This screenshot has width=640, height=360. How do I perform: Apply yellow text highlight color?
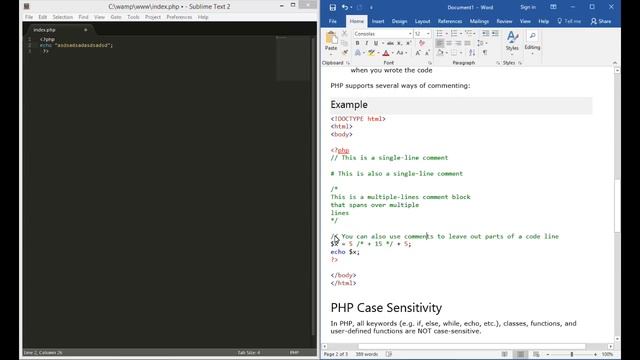(371, 53)
